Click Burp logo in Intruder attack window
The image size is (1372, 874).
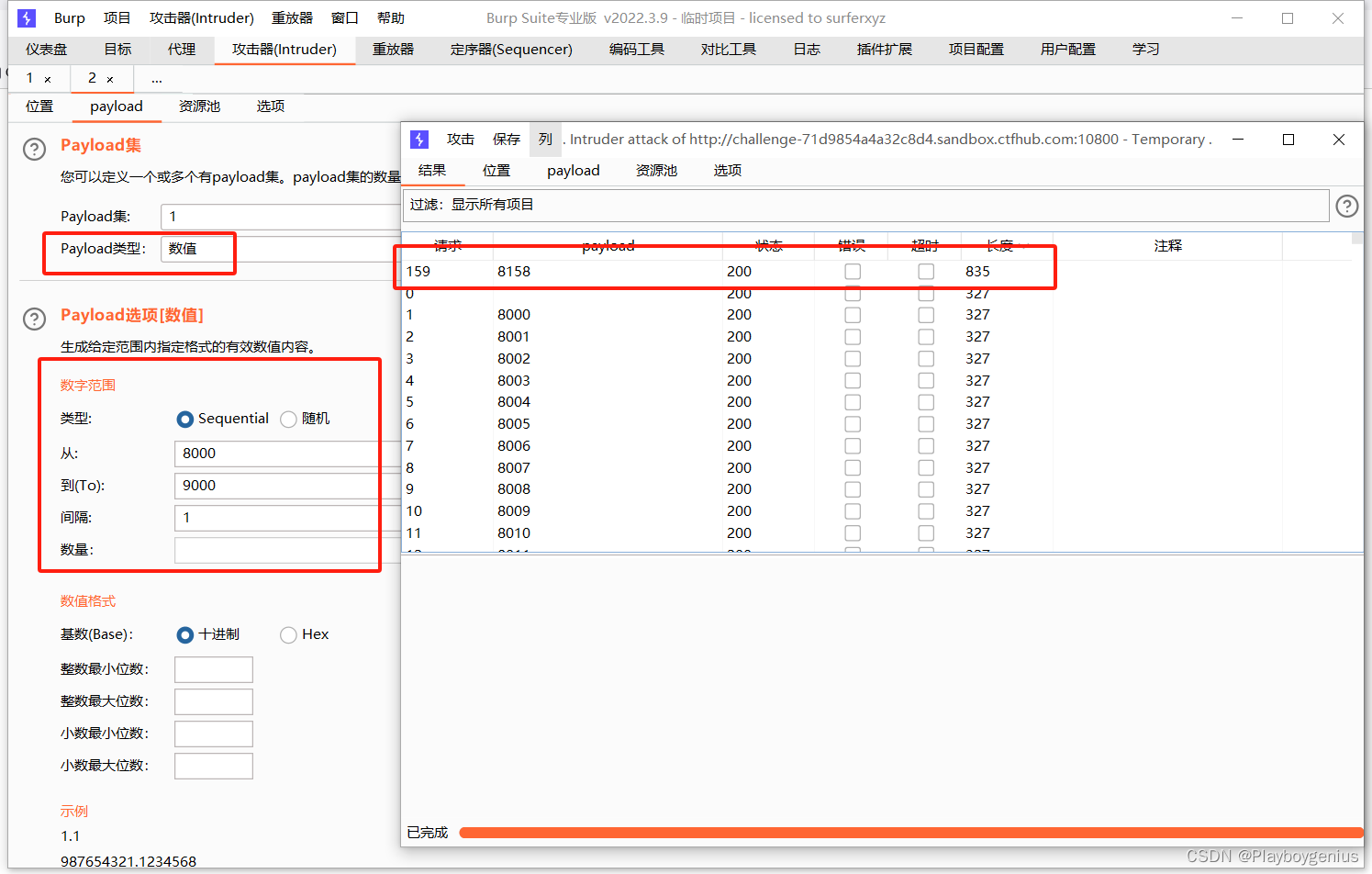419,139
